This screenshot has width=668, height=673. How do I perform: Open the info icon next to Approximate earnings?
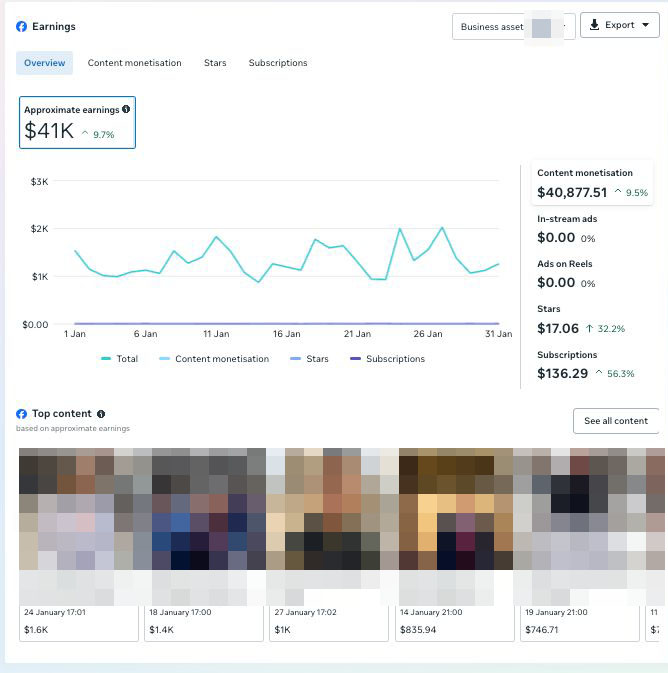(126, 109)
